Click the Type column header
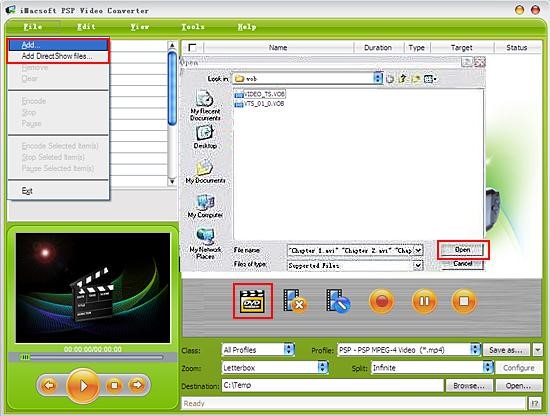550x416 pixels. [417, 47]
